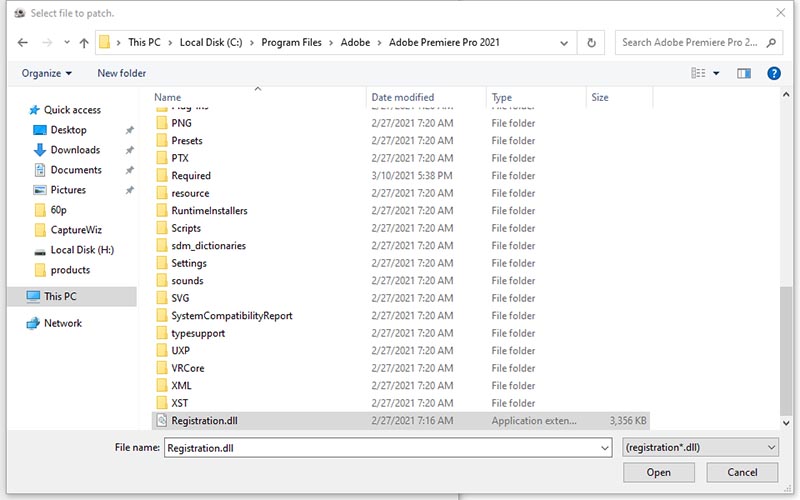
Task: Click the Forward navigation arrow
Action: click(x=47, y=43)
